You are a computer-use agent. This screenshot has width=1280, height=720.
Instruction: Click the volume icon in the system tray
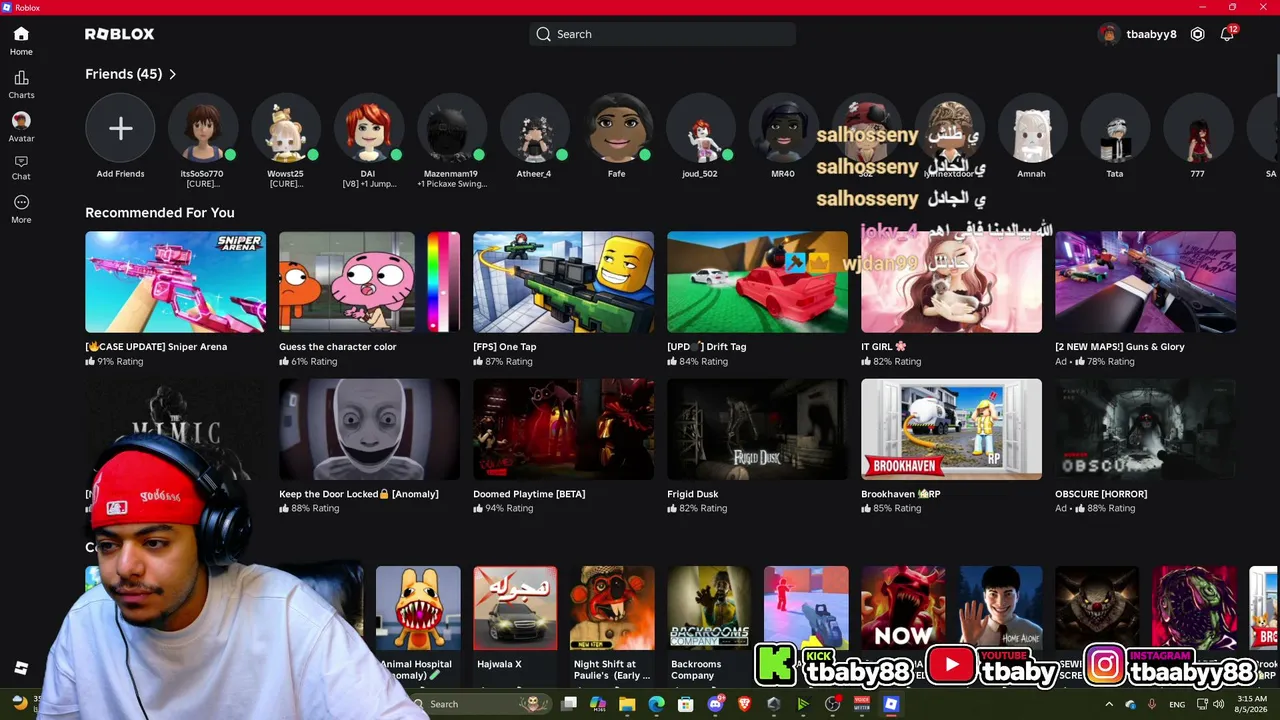1218,704
